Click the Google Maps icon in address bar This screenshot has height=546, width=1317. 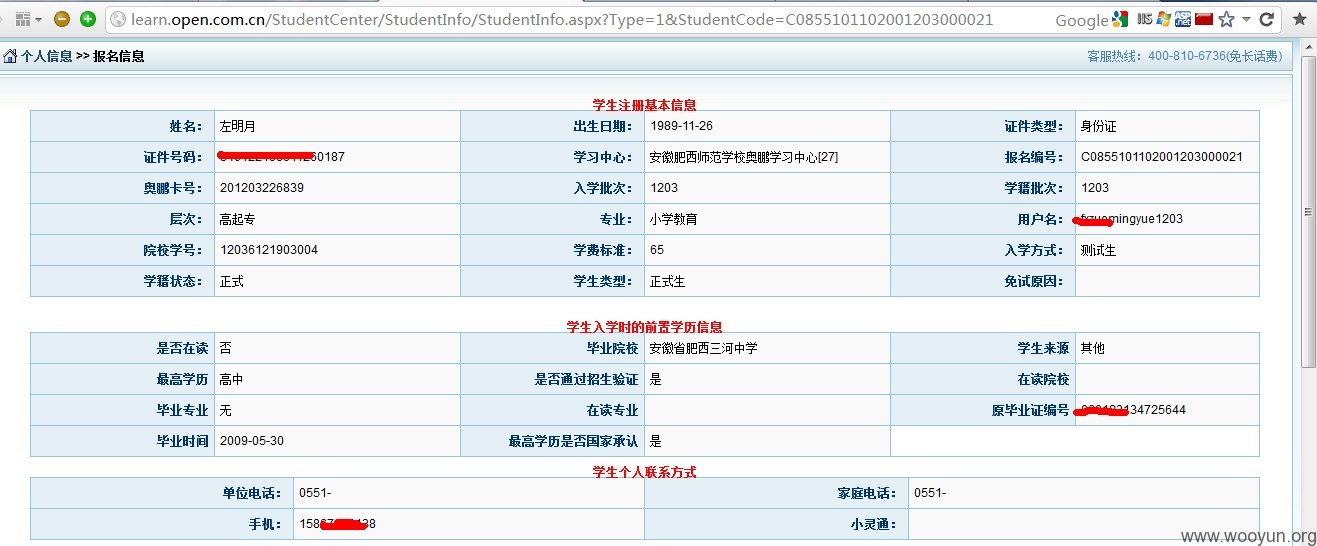point(1120,19)
